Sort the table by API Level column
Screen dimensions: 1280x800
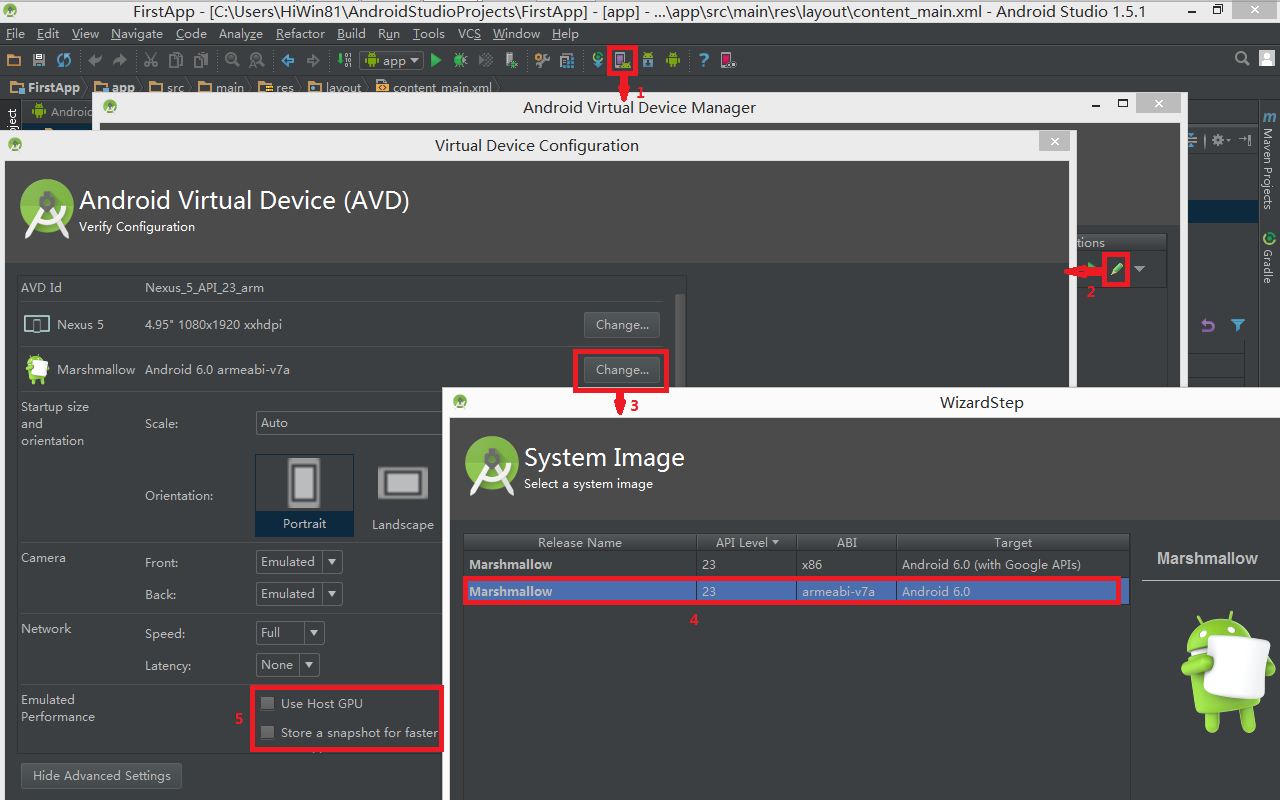[747, 542]
